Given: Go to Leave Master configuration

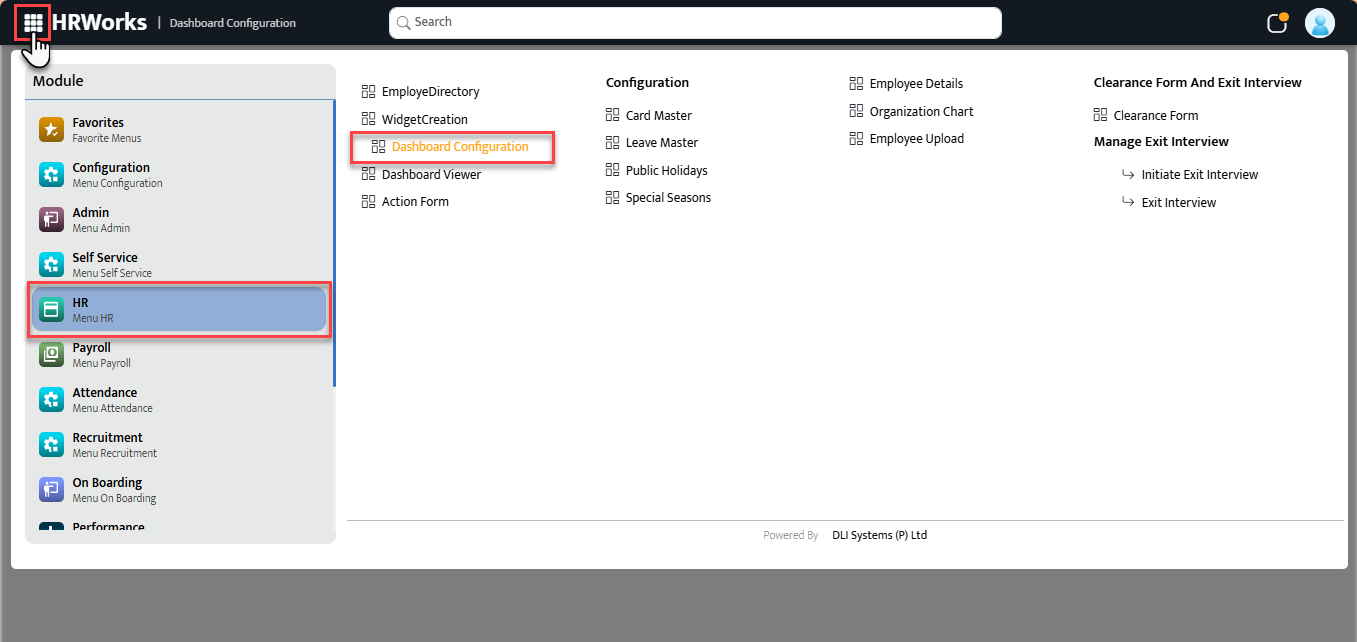Looking at the screenshot, I should [661, 143].
